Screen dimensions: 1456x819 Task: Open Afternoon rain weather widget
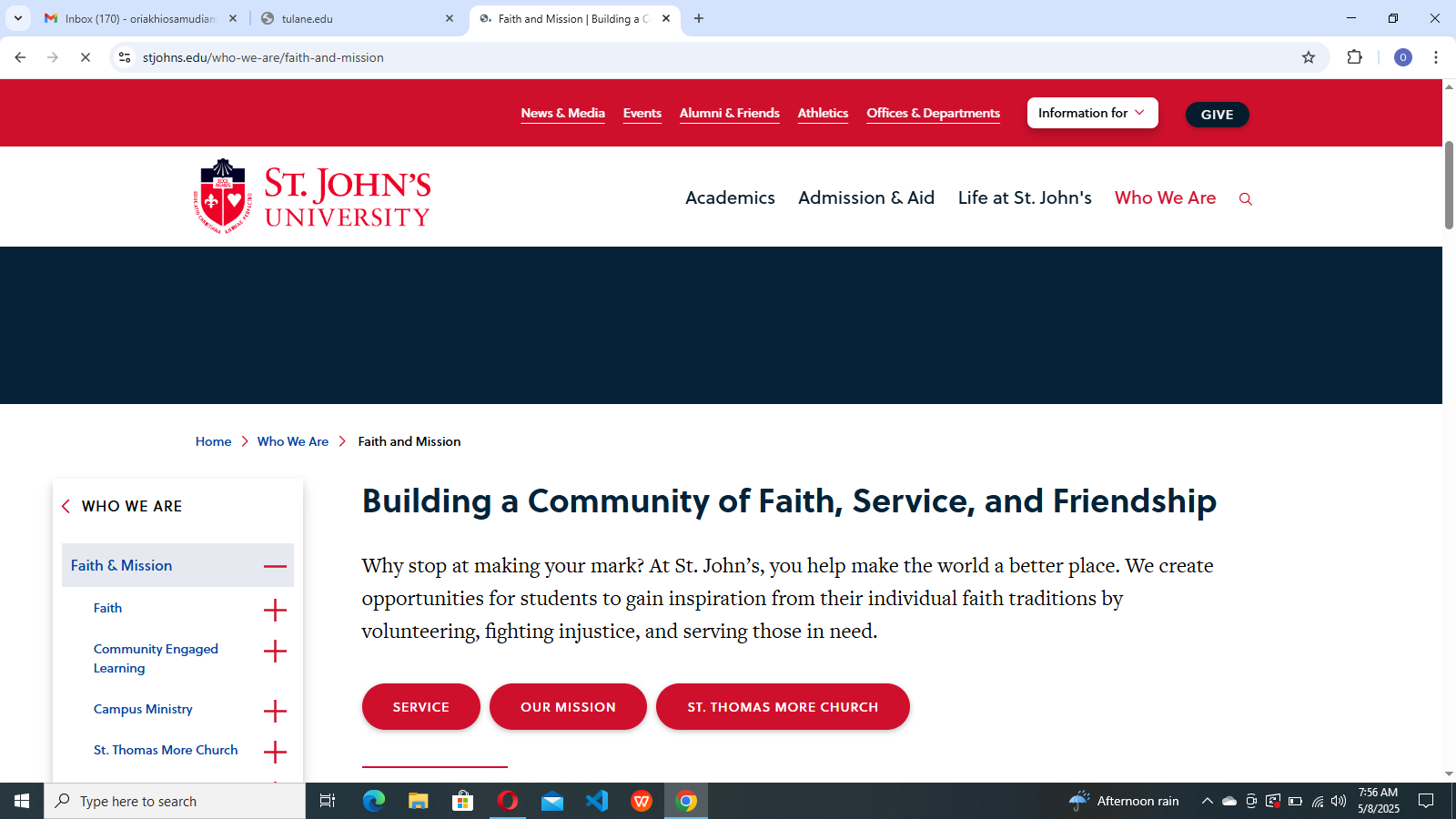click(x=1124, y=801)
